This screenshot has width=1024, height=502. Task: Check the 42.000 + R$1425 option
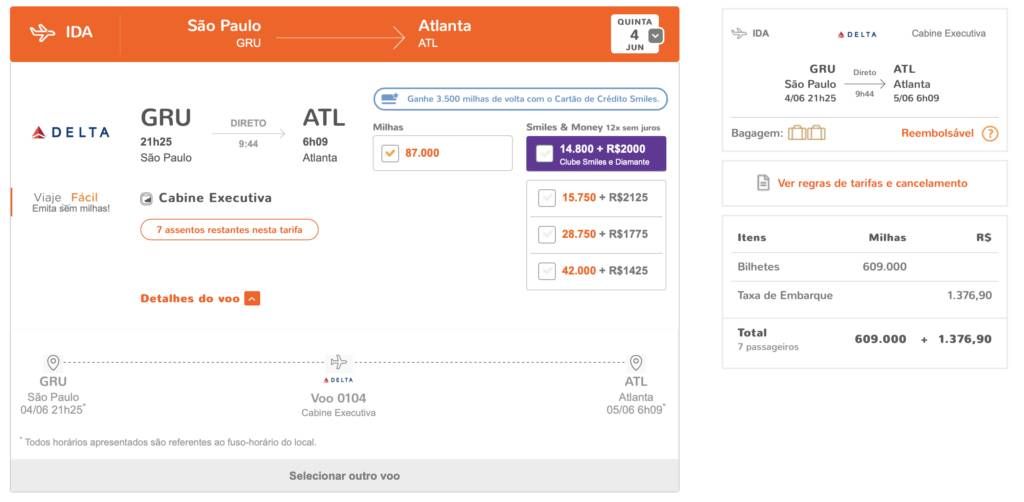547,271
